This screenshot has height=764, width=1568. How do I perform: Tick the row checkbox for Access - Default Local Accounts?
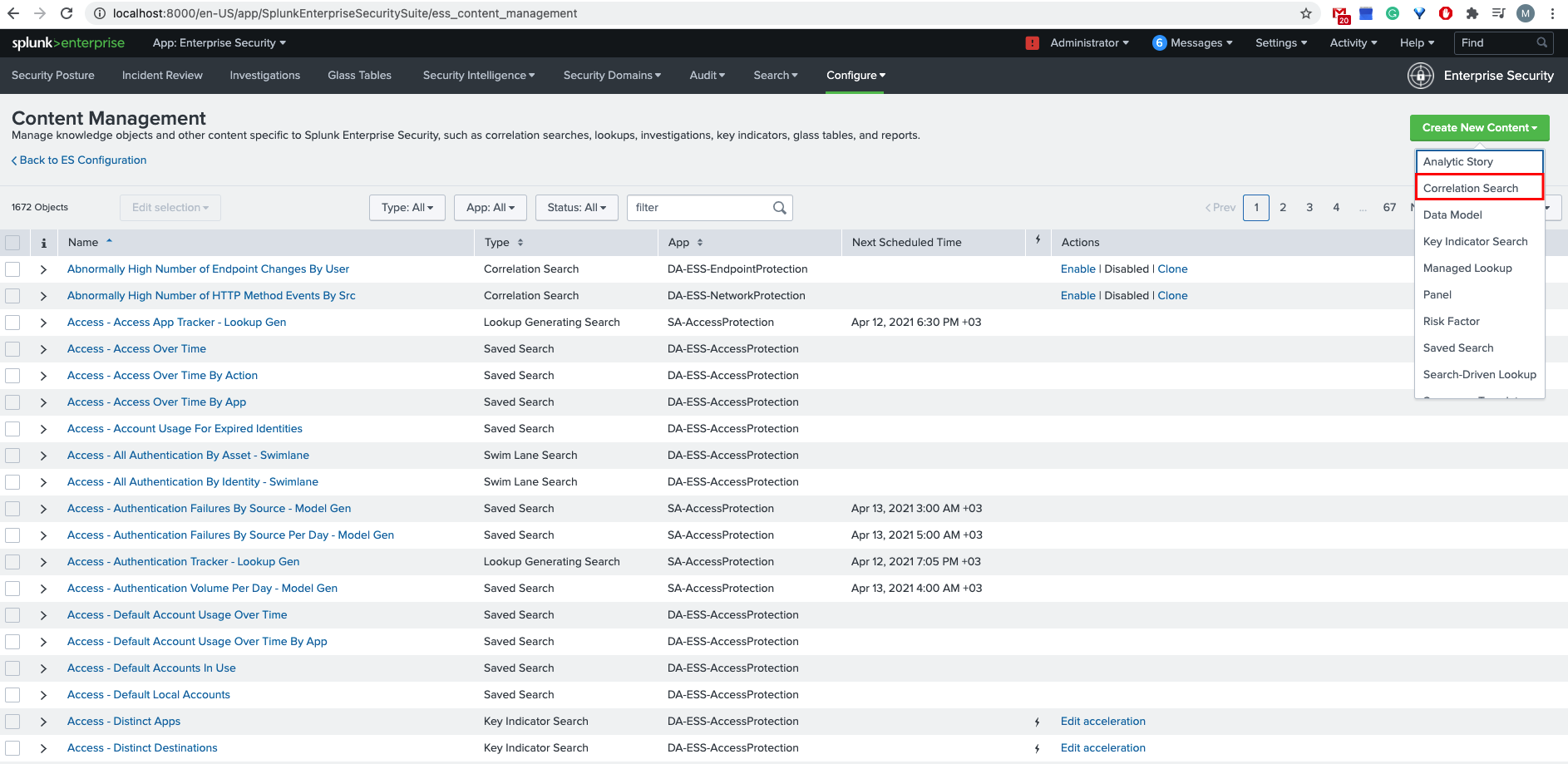(12, 695)
